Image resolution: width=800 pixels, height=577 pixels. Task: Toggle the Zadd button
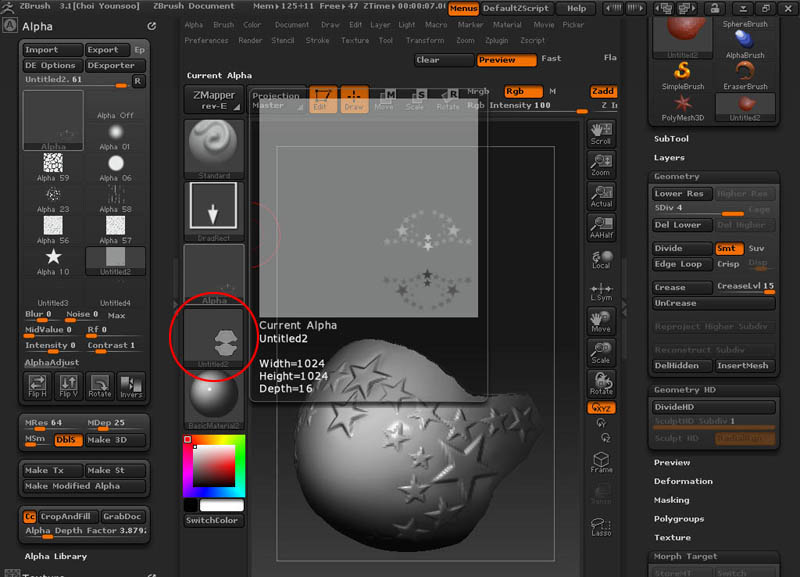pos(603,91)
